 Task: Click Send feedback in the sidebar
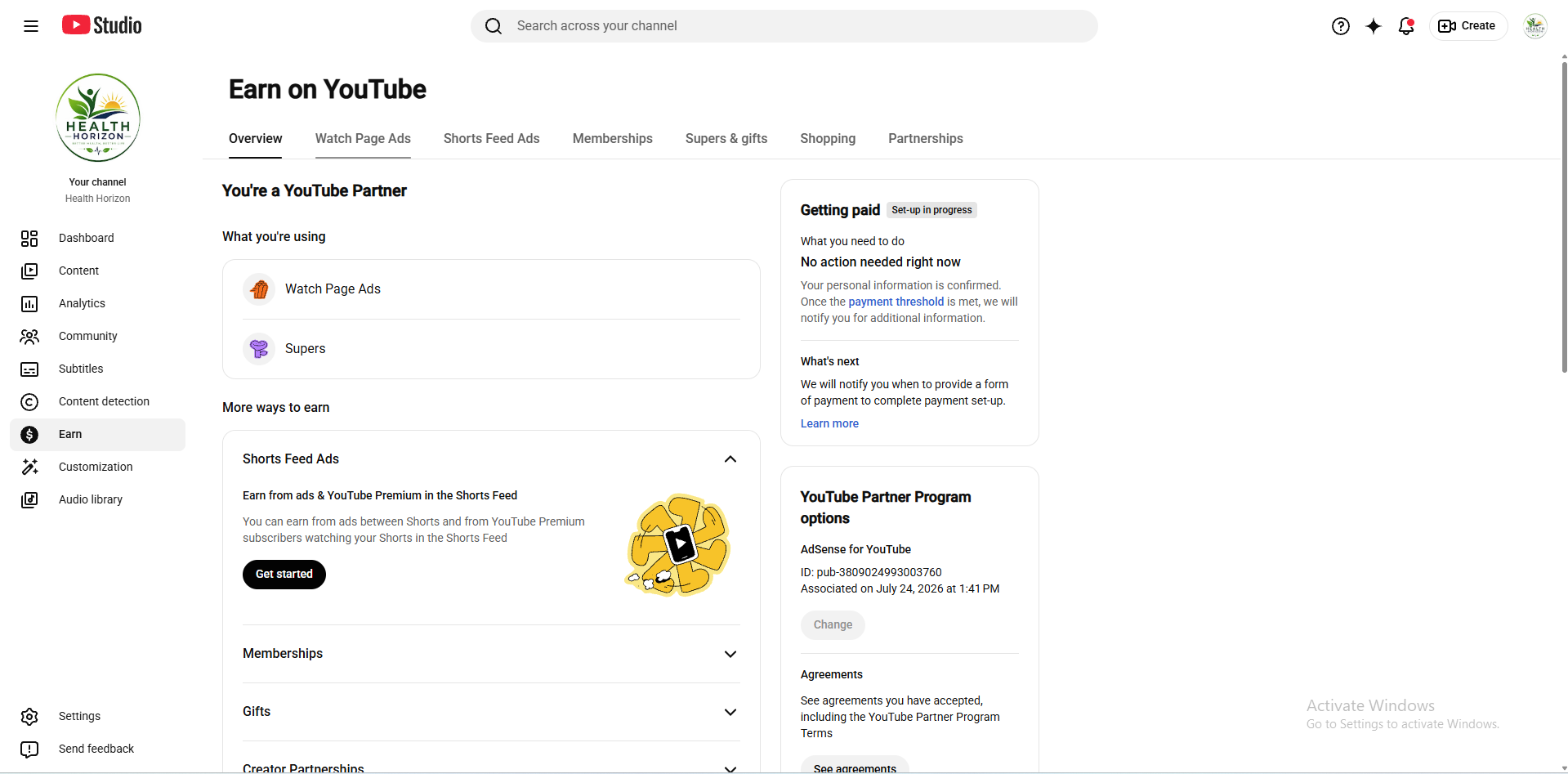tap(98, 749)
